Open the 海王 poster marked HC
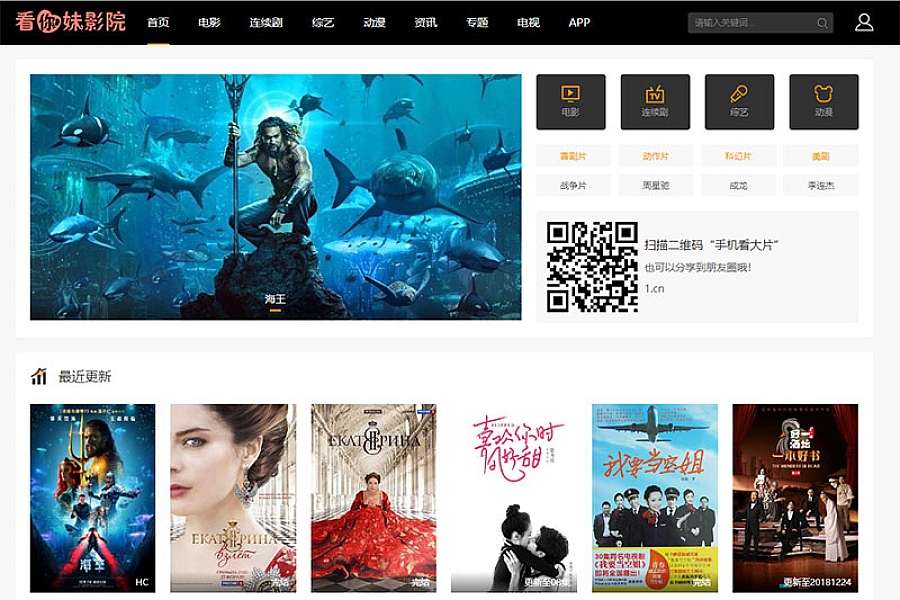 click(x=92, y=498)
